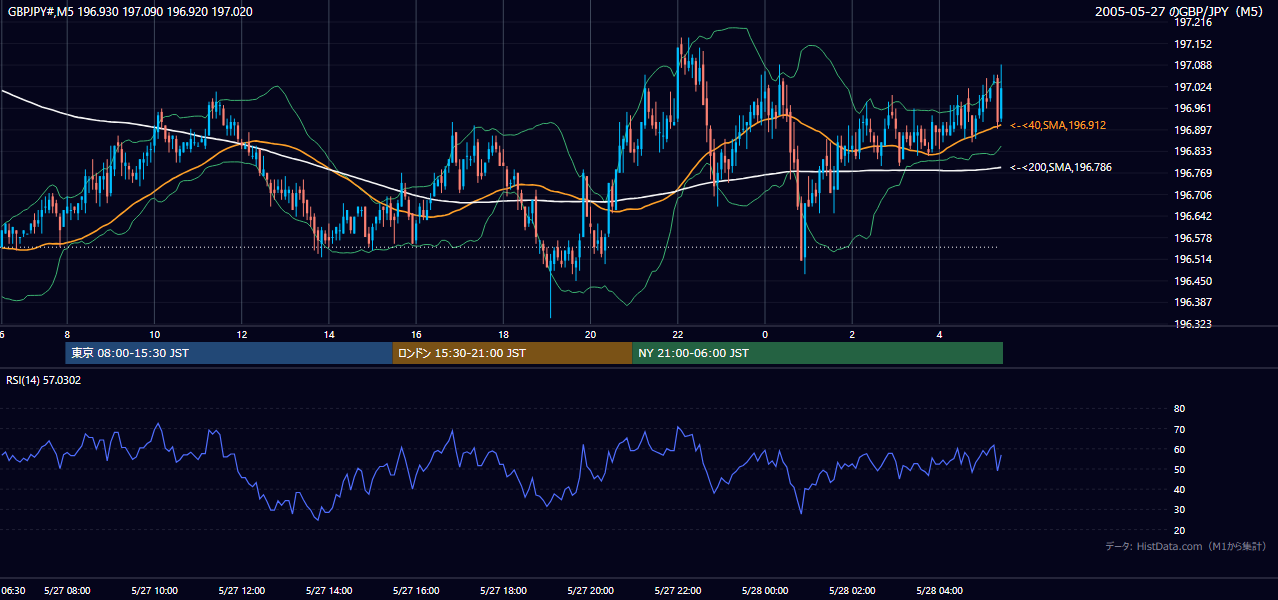Click the RSI axis level 50
Screen dimensions: 1278x600
tap(1179, 469)
